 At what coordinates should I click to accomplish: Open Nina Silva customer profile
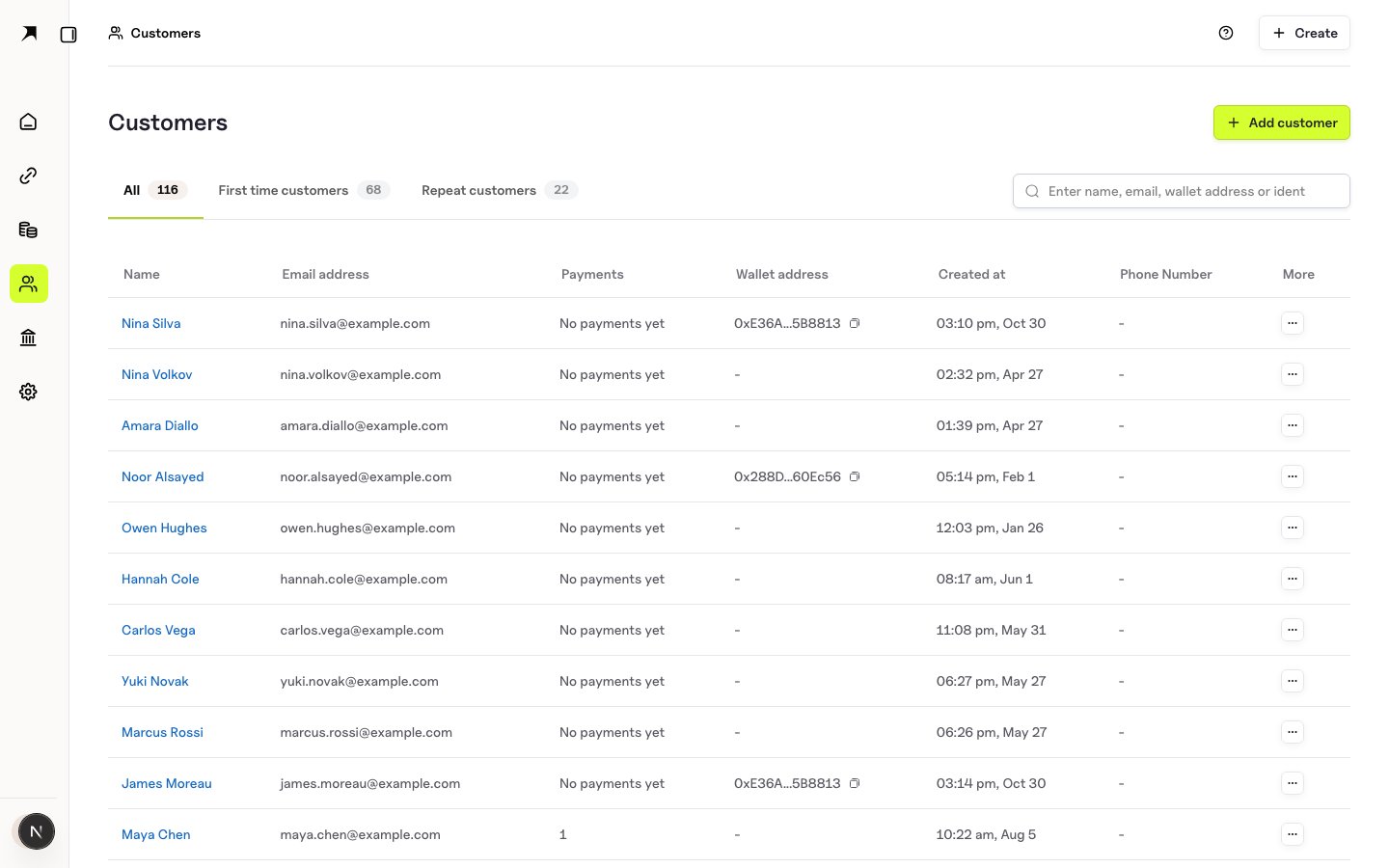[x=151, y=323]
